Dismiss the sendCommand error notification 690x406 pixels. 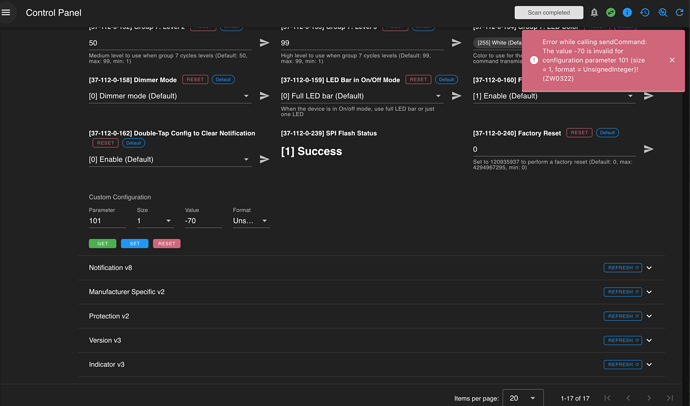tap(672, 60)
